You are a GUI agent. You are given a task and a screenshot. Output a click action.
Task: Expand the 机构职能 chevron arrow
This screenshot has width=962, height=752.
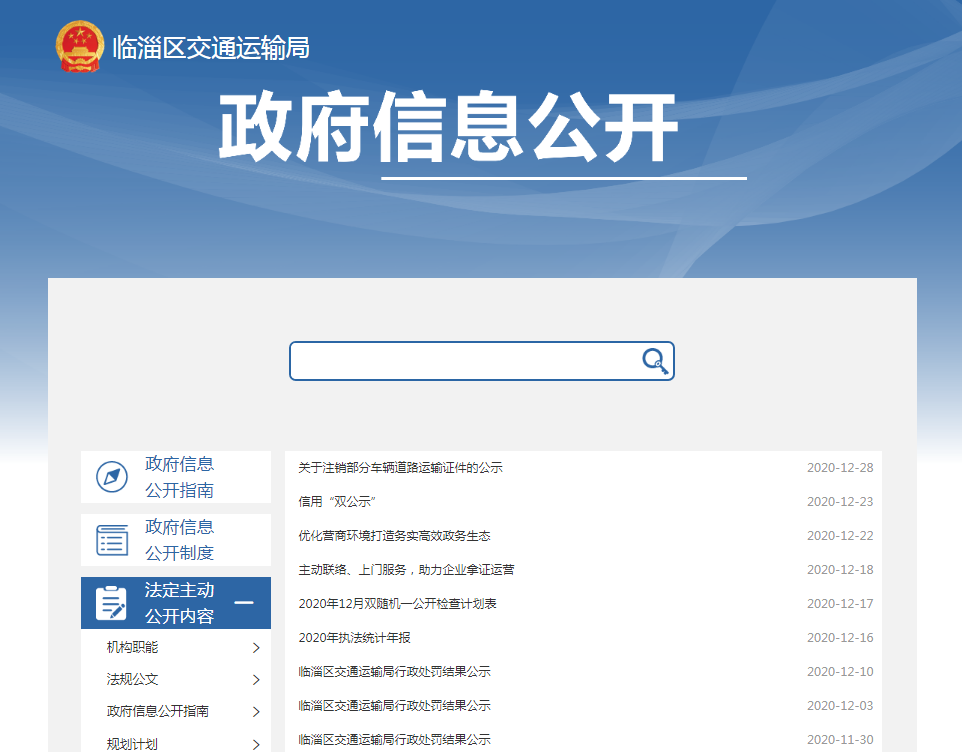256,648
